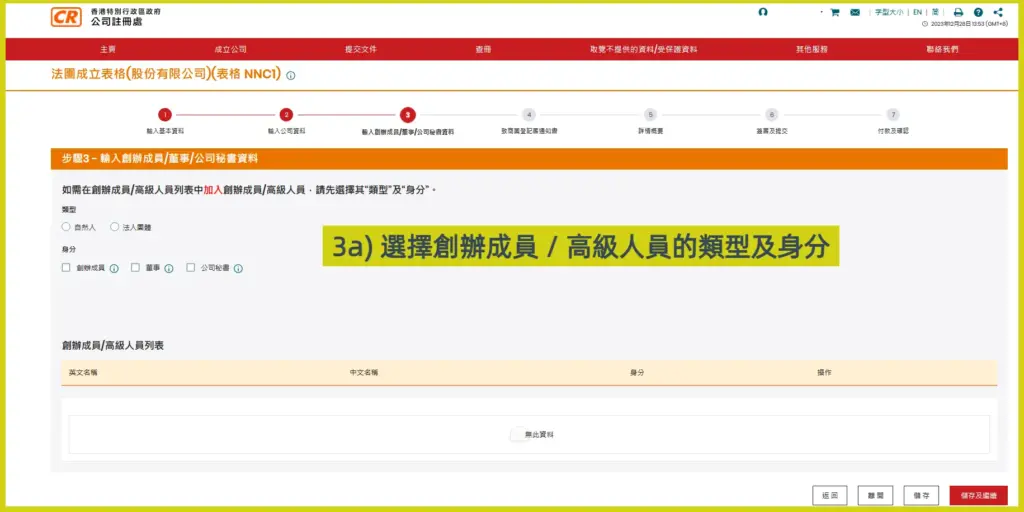Click info icon next to 表格 NNC1 title
The image size is (1024, 512).
pyautogui.click(x=291, y=75)
